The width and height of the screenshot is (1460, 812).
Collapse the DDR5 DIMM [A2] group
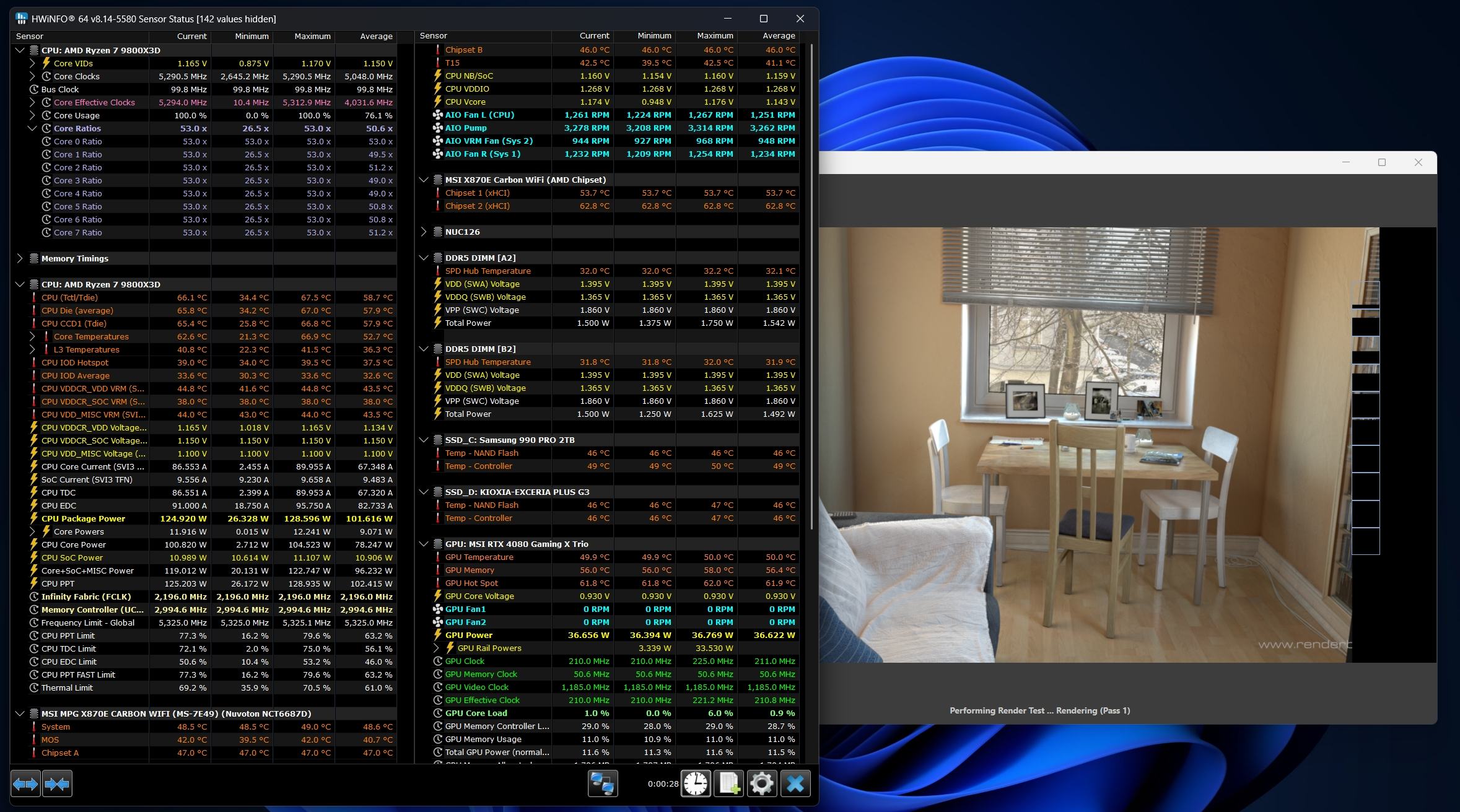(424, 258)
